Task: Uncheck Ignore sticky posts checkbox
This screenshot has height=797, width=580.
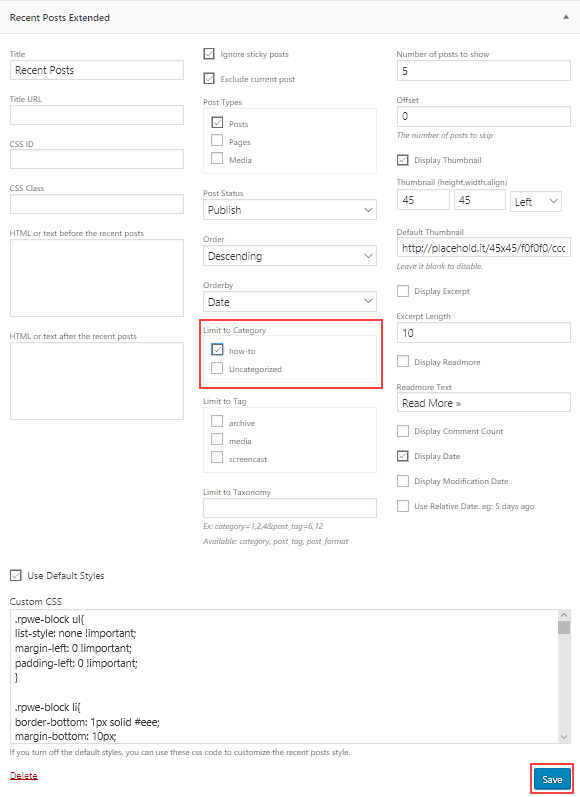Action: coord(209,54)
